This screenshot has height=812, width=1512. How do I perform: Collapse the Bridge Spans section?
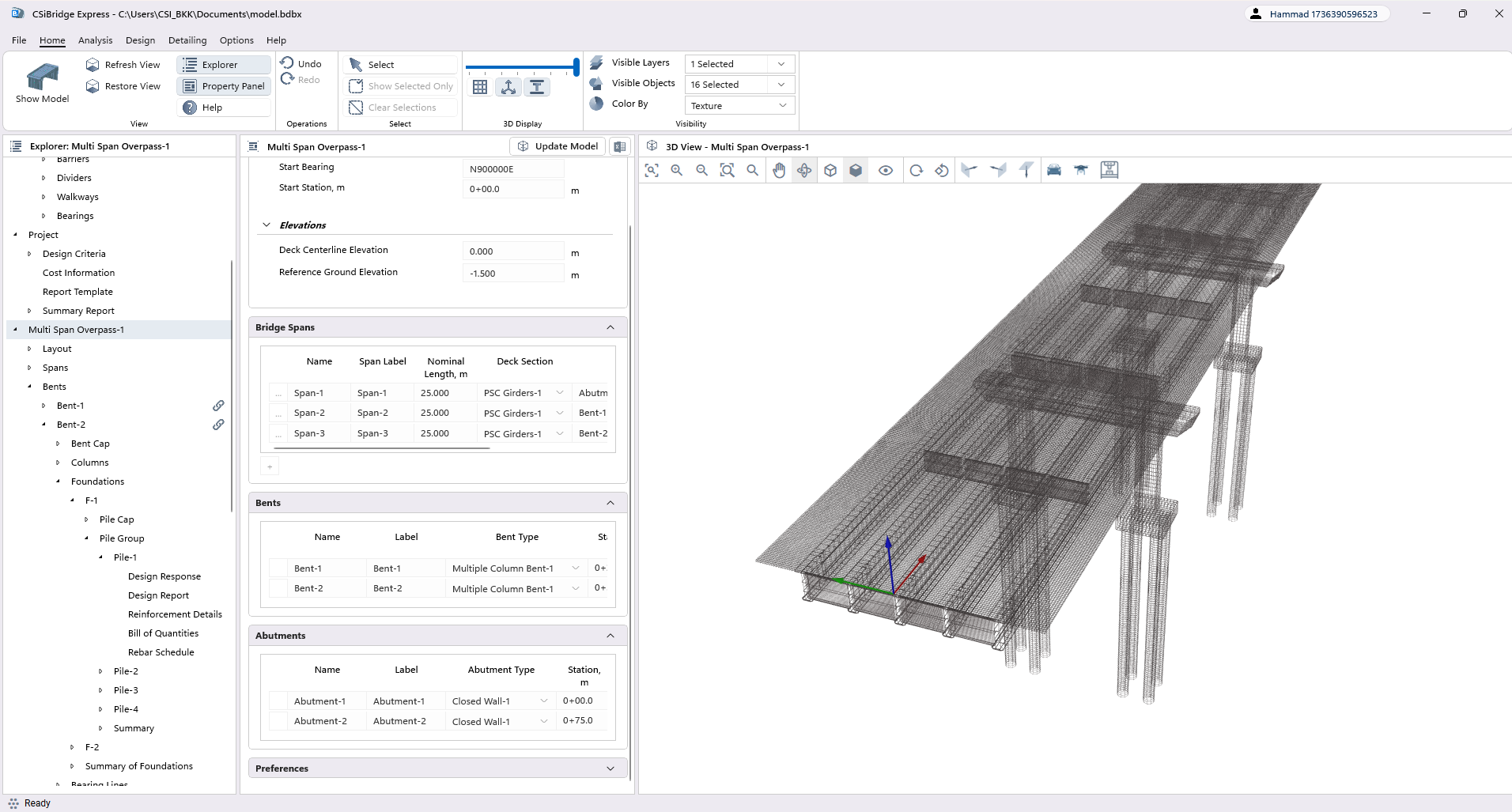click(609, 327)
